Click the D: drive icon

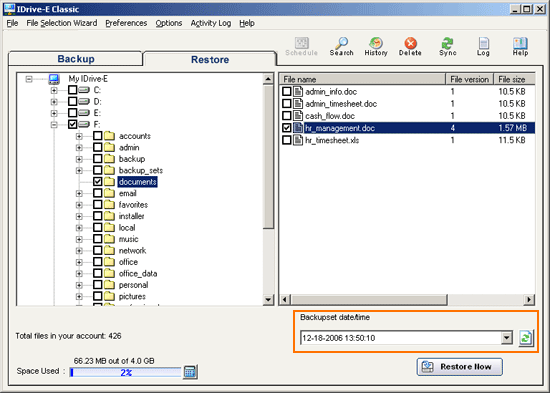pos(84,102)
